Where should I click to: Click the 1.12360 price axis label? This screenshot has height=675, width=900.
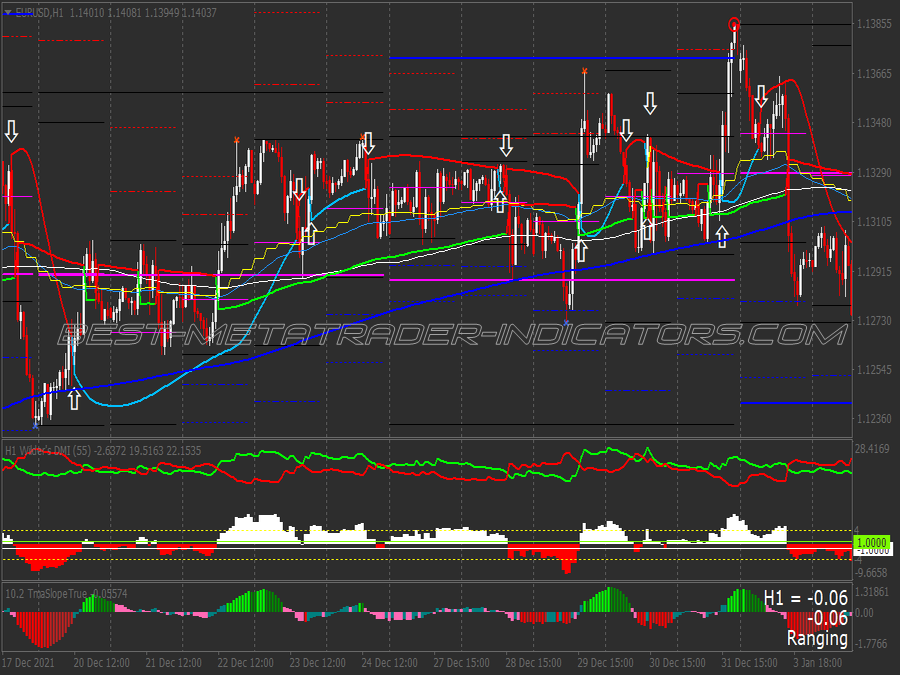click(x=874, y=419)
